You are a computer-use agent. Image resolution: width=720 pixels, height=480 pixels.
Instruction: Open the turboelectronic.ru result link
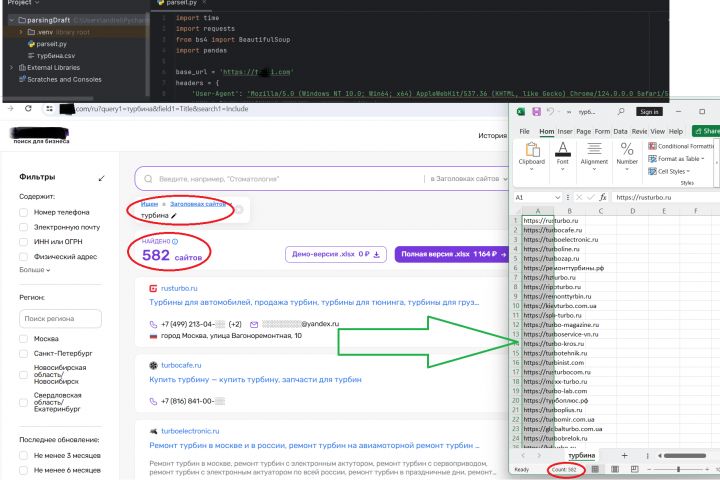190,431
